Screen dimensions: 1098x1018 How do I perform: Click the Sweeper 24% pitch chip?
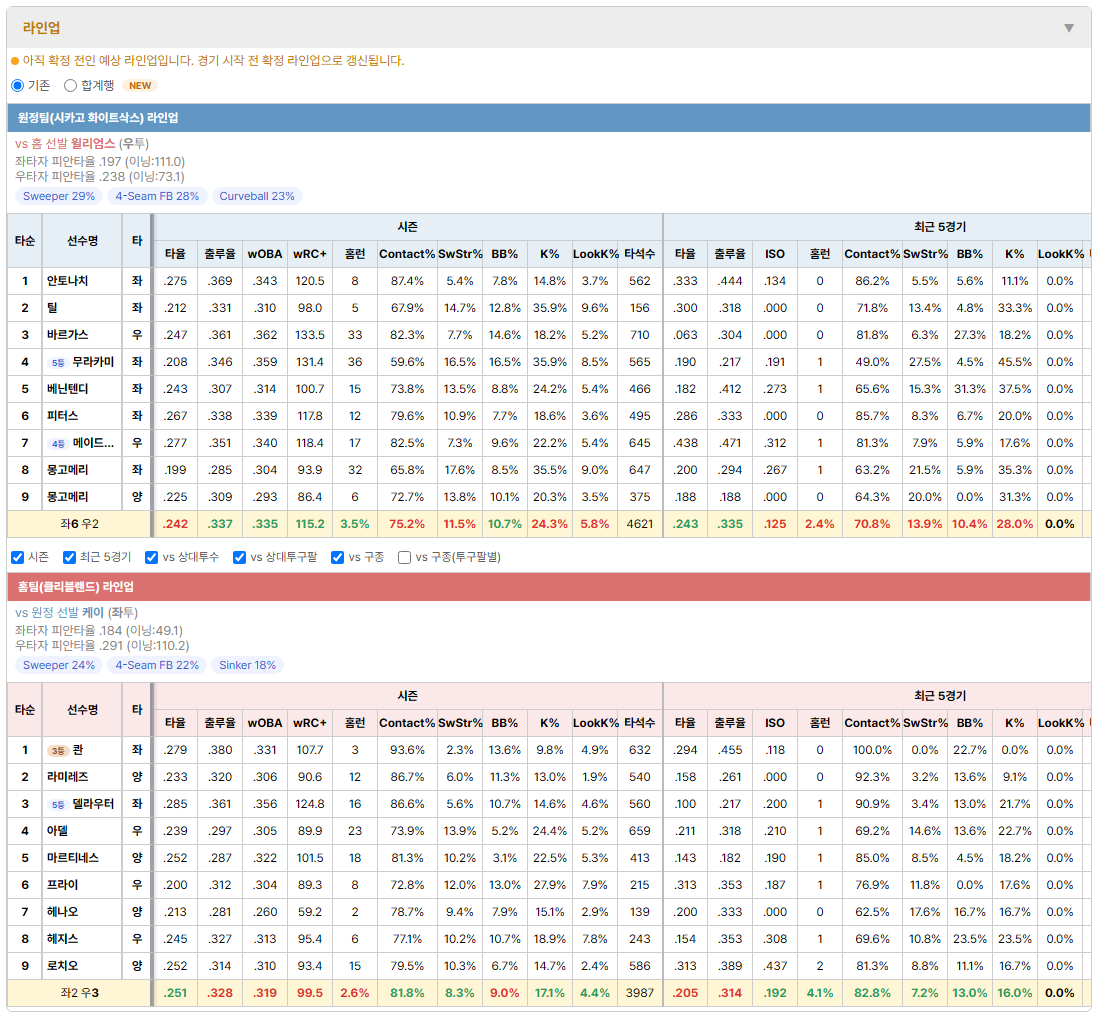click(59, 665)
